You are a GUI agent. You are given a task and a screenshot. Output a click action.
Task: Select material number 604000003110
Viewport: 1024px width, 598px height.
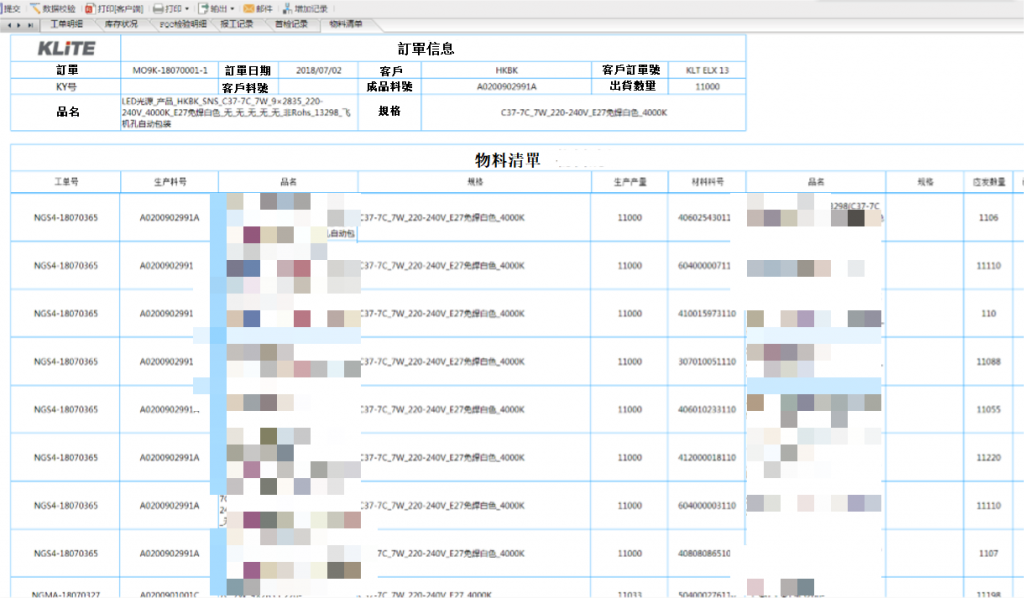coord(707,506)
